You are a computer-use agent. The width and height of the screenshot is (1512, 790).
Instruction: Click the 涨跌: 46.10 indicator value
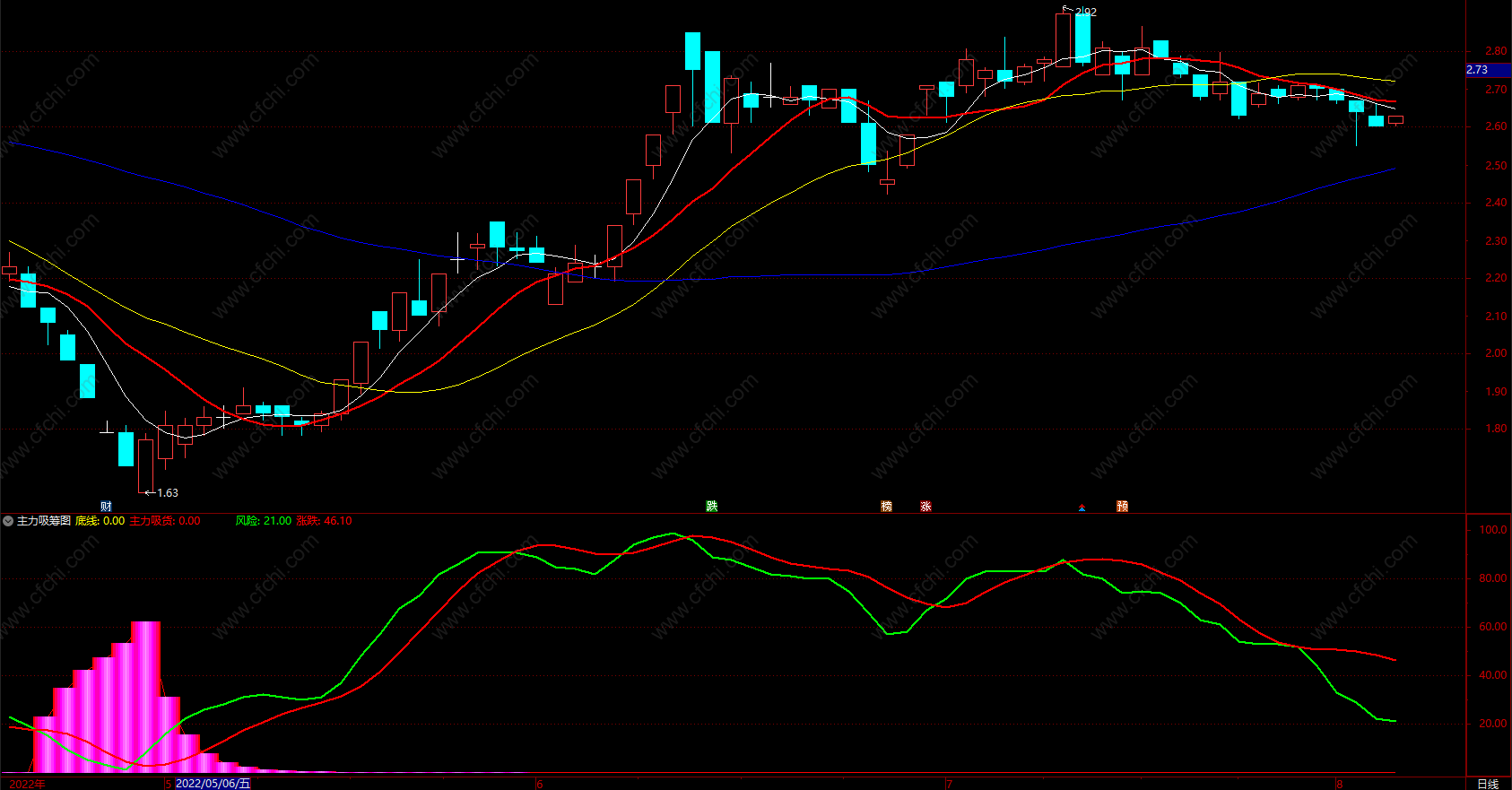(325, 521)
